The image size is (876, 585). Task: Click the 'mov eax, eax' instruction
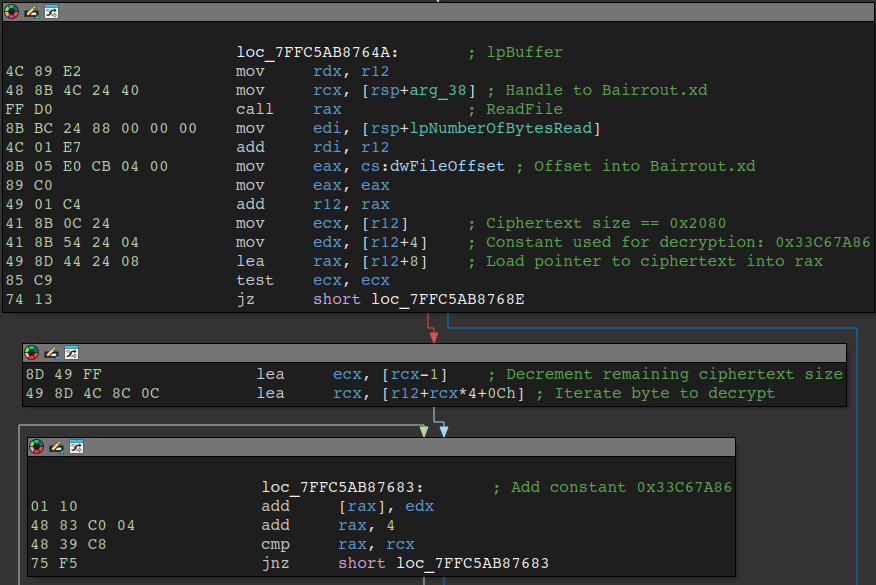coord(312,186)
